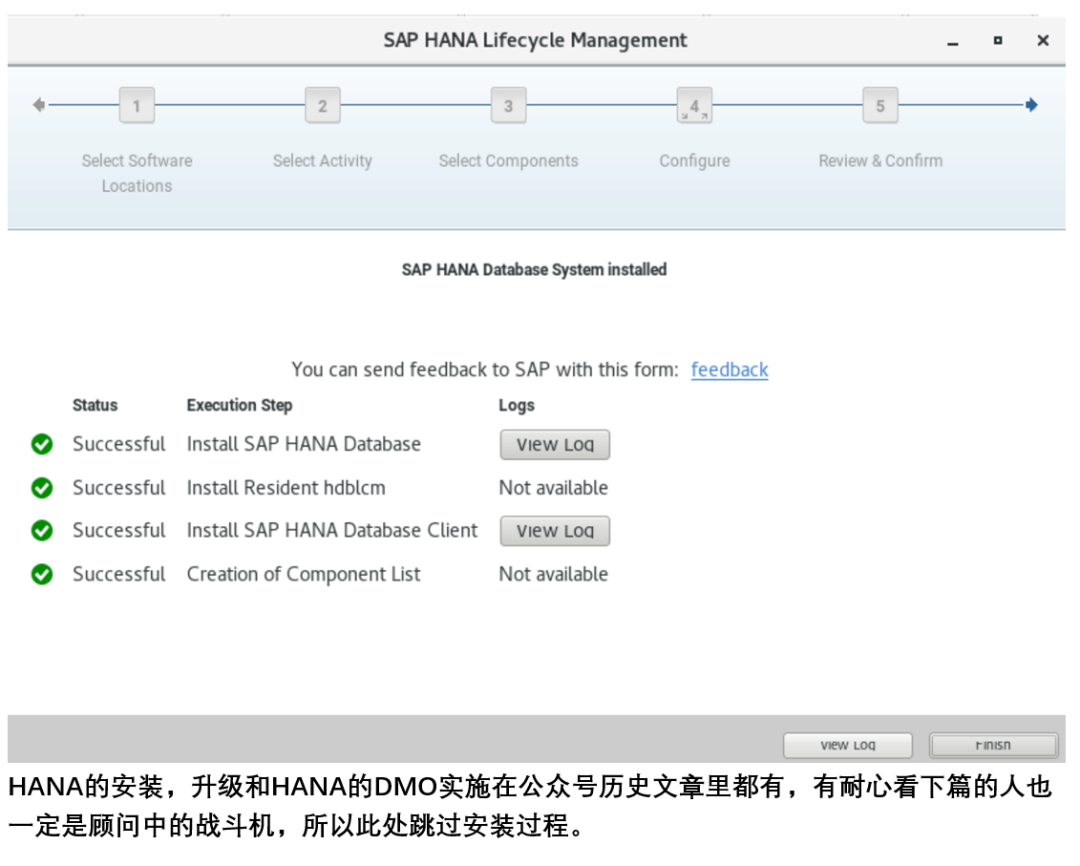
Task: Click the 'Select Software Locations' step label
Action: tap(137, 173)
